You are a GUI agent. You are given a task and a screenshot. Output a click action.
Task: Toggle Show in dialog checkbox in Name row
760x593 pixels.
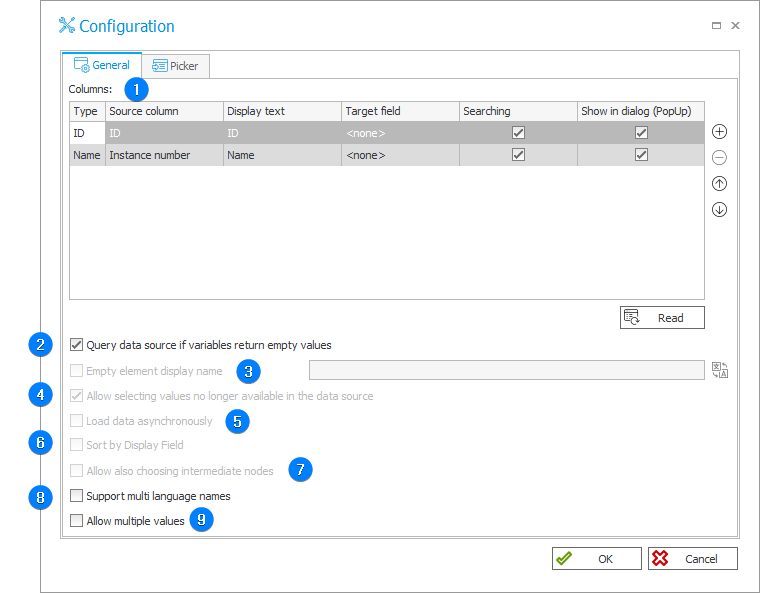[x=641, y=155]
